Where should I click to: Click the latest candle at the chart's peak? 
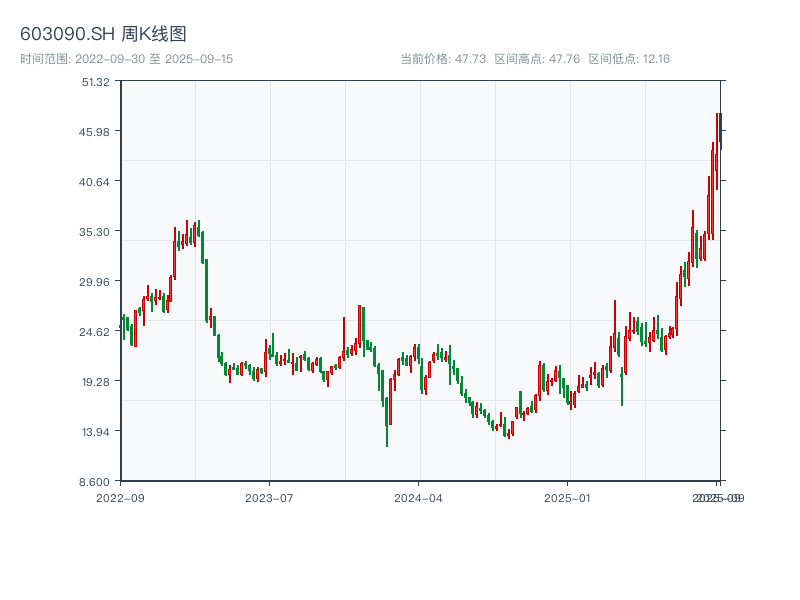tap(721, 132)
